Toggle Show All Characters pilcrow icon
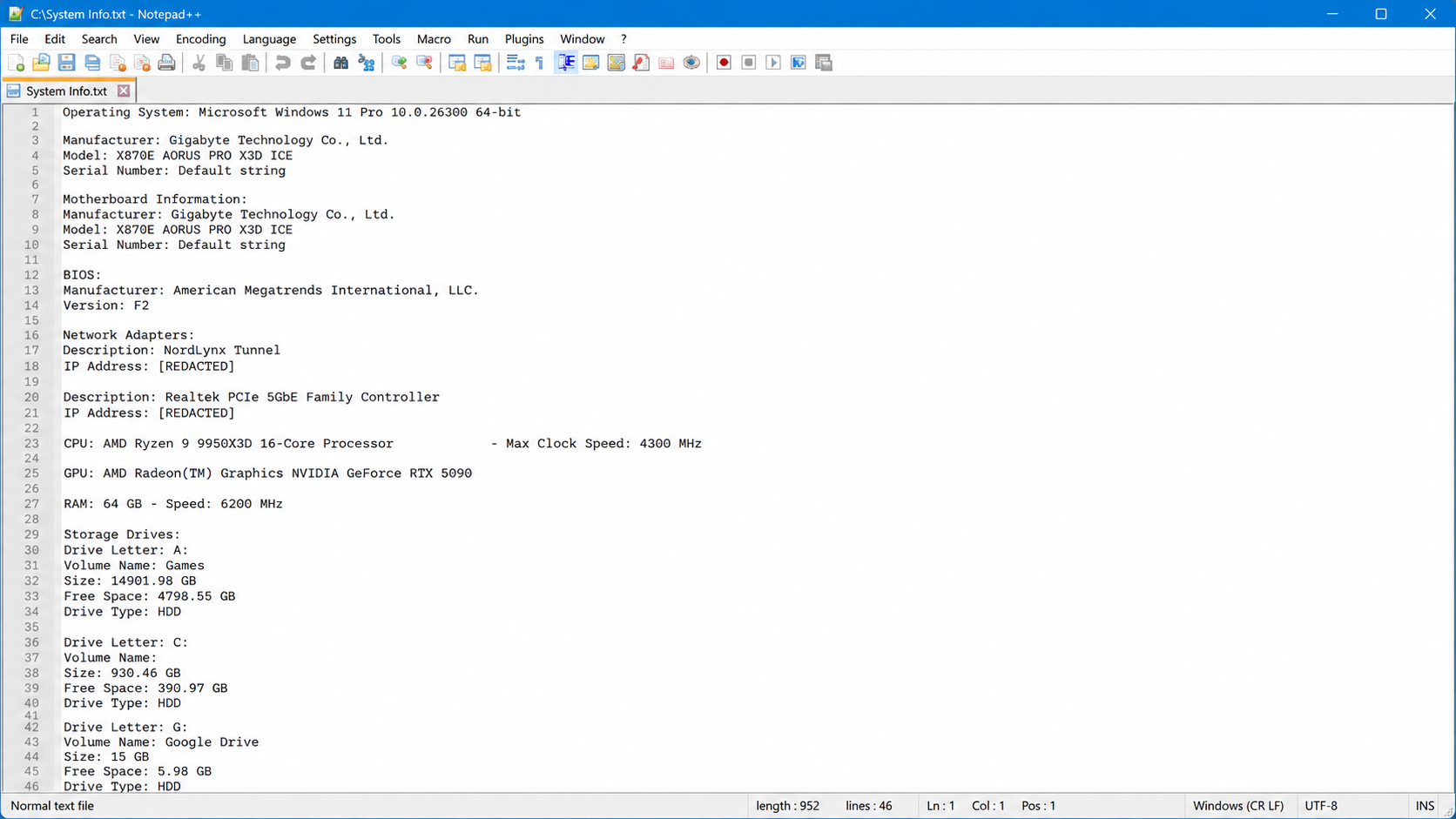 pyautogui.click(x=540, y=63)
